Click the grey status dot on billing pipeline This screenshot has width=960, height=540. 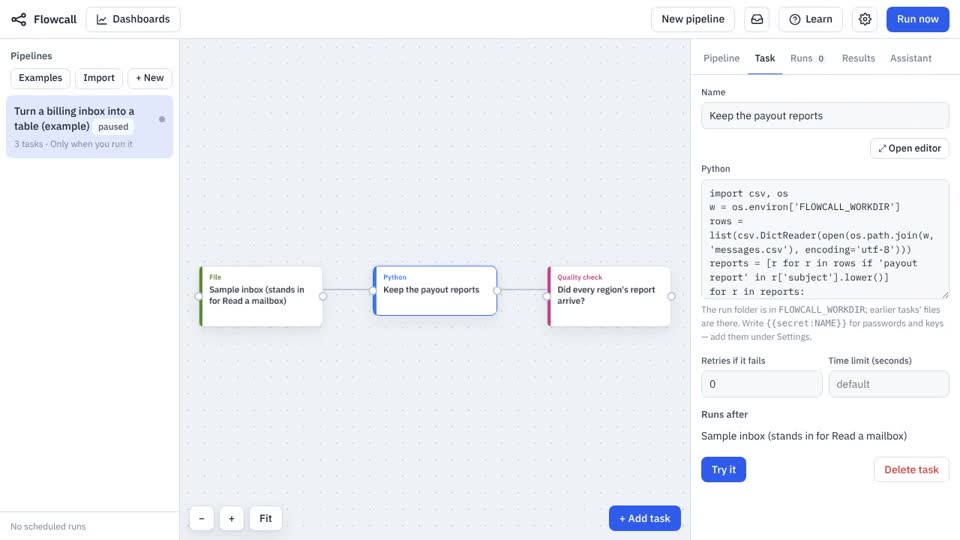pyautogui.click(x=162, y=119)
